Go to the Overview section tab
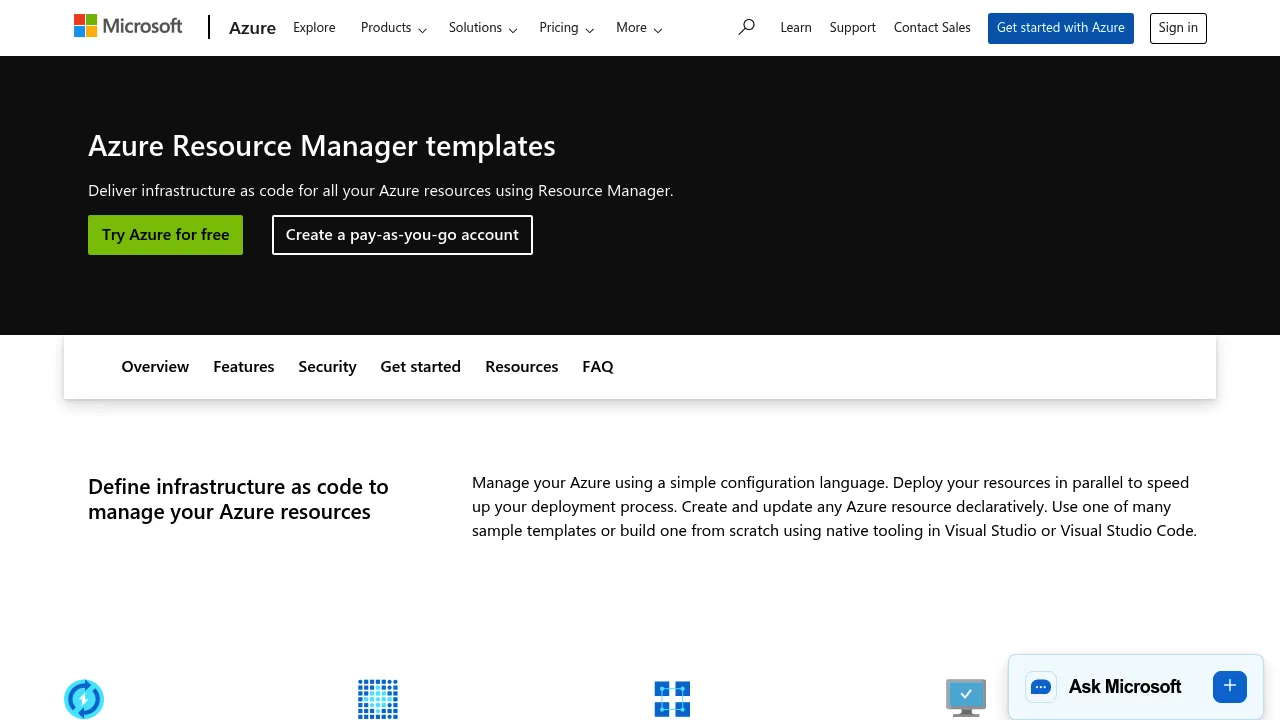Viewport: 1280px width, 720px height. pos(155,366)
